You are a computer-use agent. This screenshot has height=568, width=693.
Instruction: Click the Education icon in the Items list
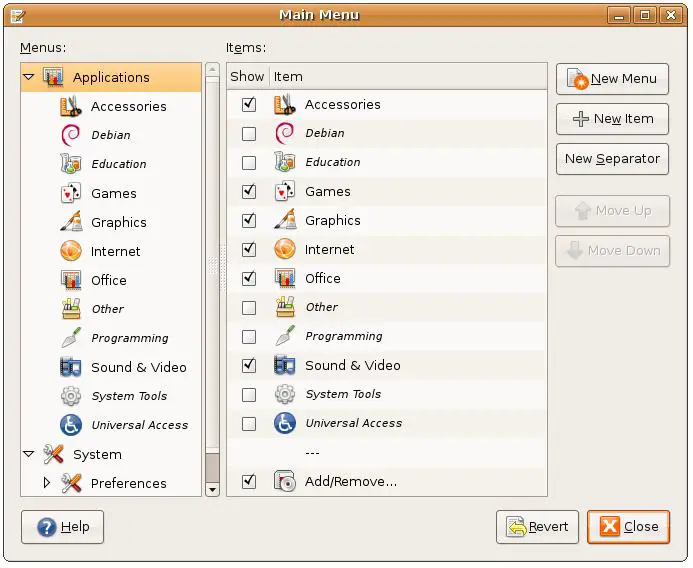[285, 162]
